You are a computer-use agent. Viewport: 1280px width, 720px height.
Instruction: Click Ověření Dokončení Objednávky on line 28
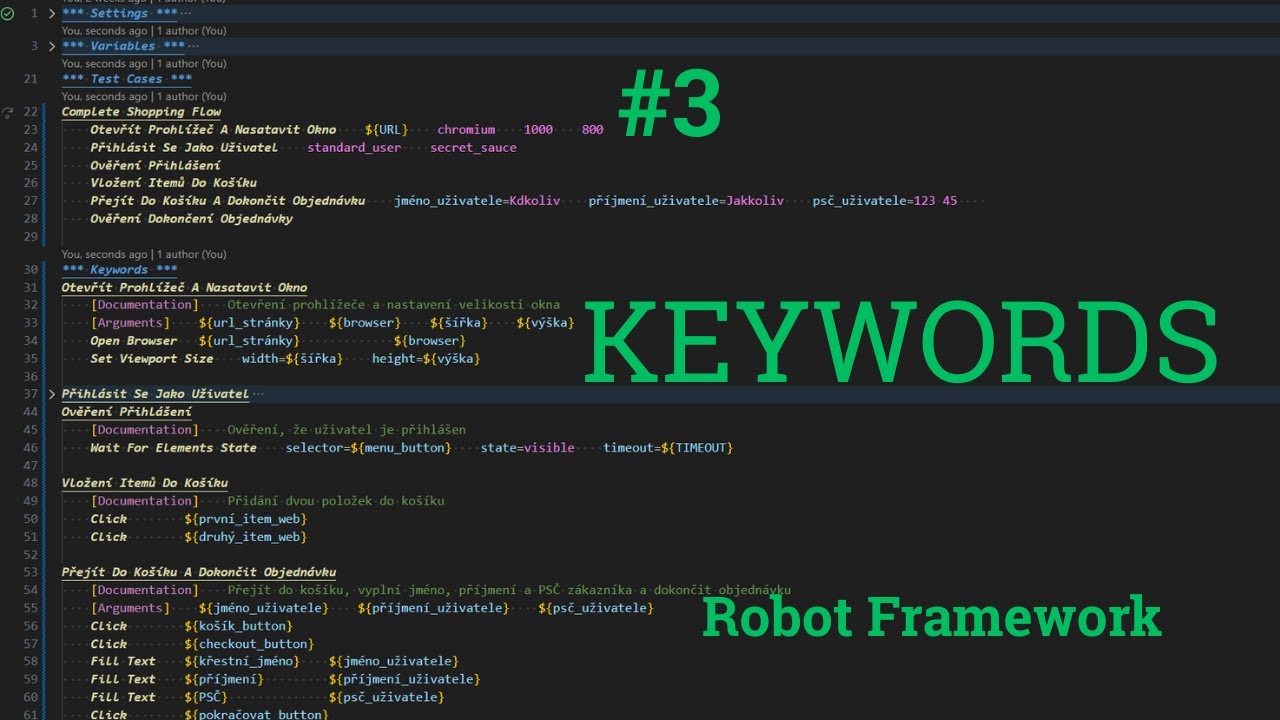click(x=192, y=219)
